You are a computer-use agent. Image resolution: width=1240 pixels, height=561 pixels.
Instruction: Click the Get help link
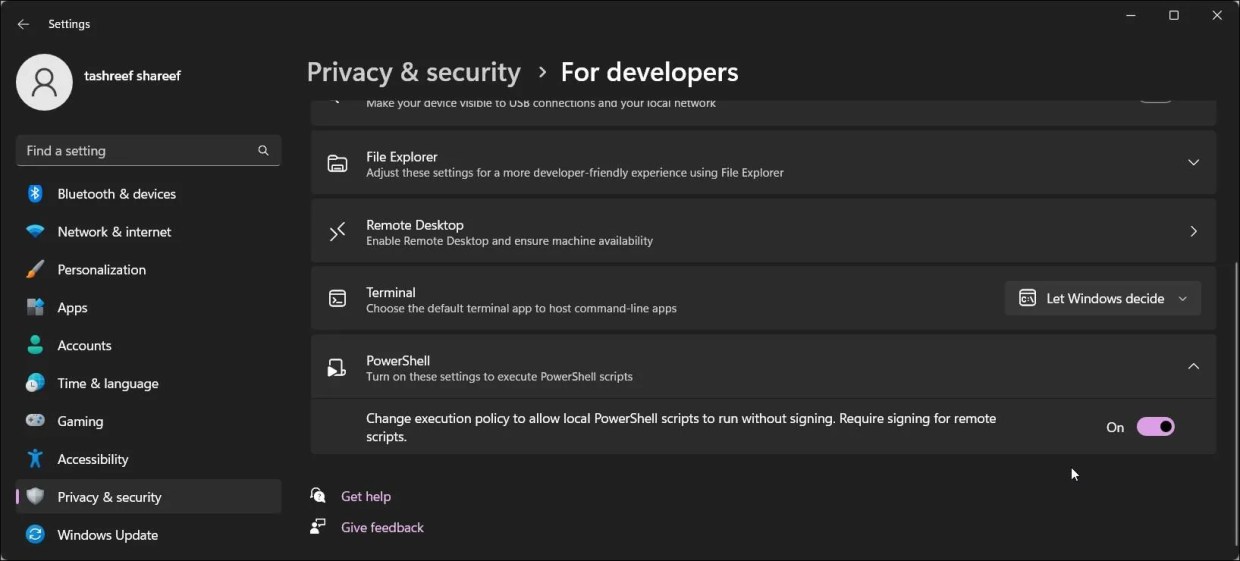[366, 496]
